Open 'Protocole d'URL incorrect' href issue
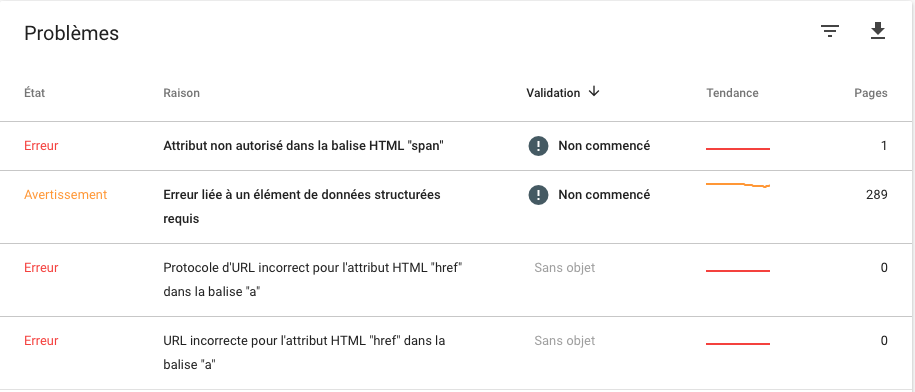This screenshot has width=915, height=392. (x=313, y=279)
